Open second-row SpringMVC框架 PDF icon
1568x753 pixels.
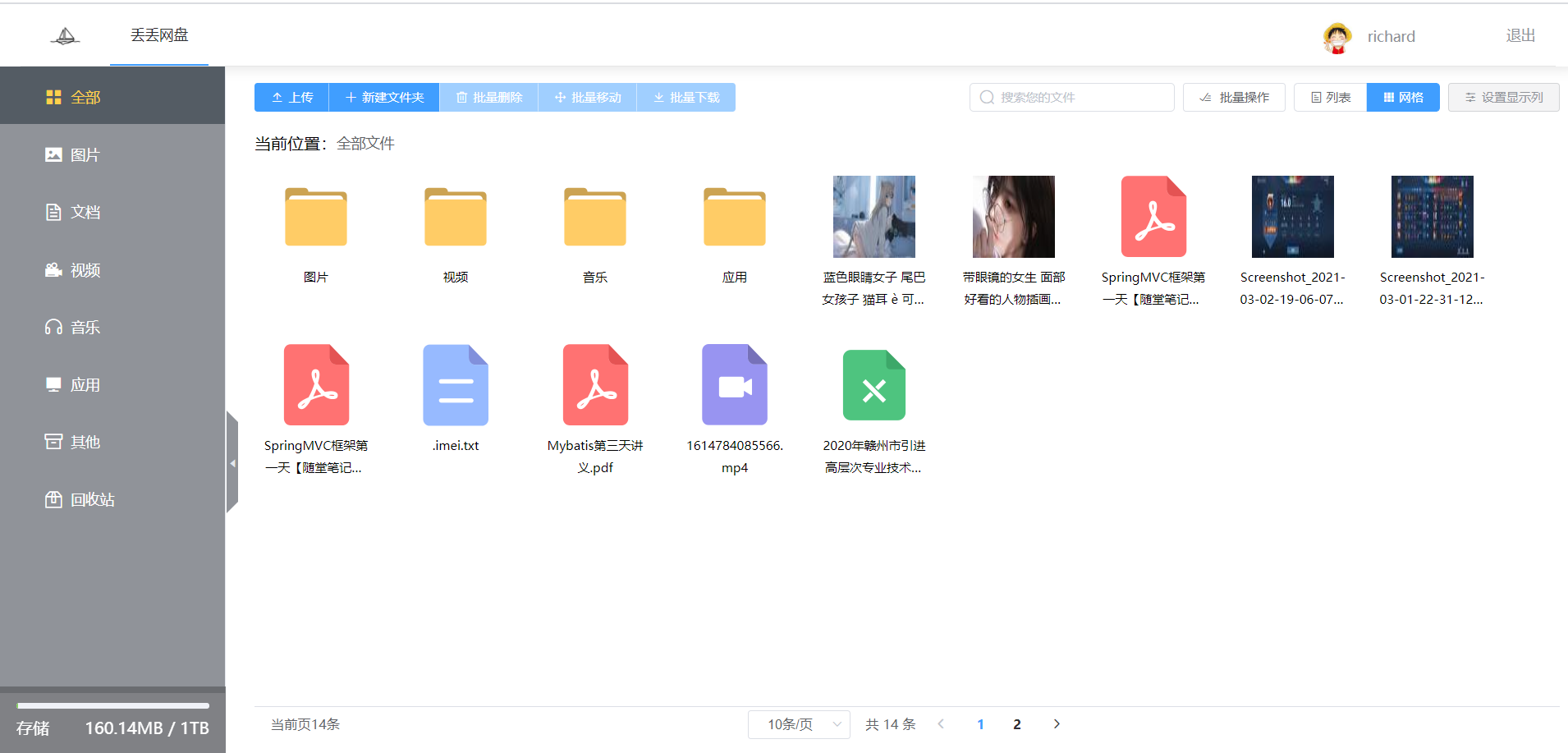316,385
